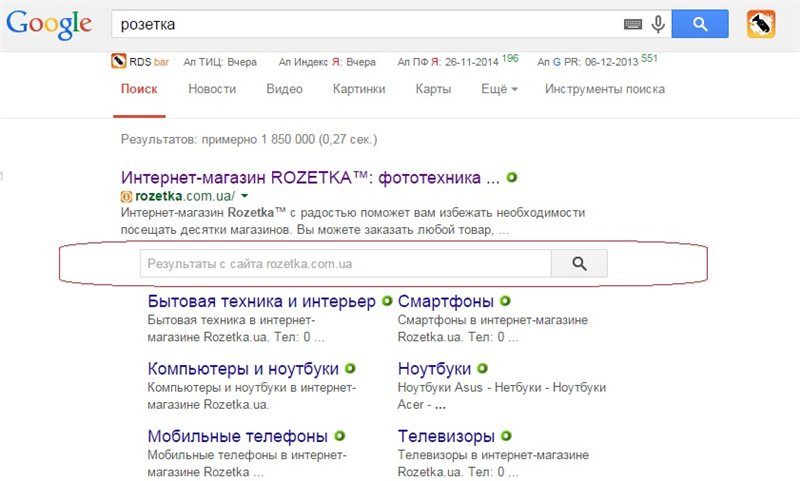Open the orange extension icon at top right
Viewport: 800px width, 481px height.
pyautogui.click(x=761, y=22)
